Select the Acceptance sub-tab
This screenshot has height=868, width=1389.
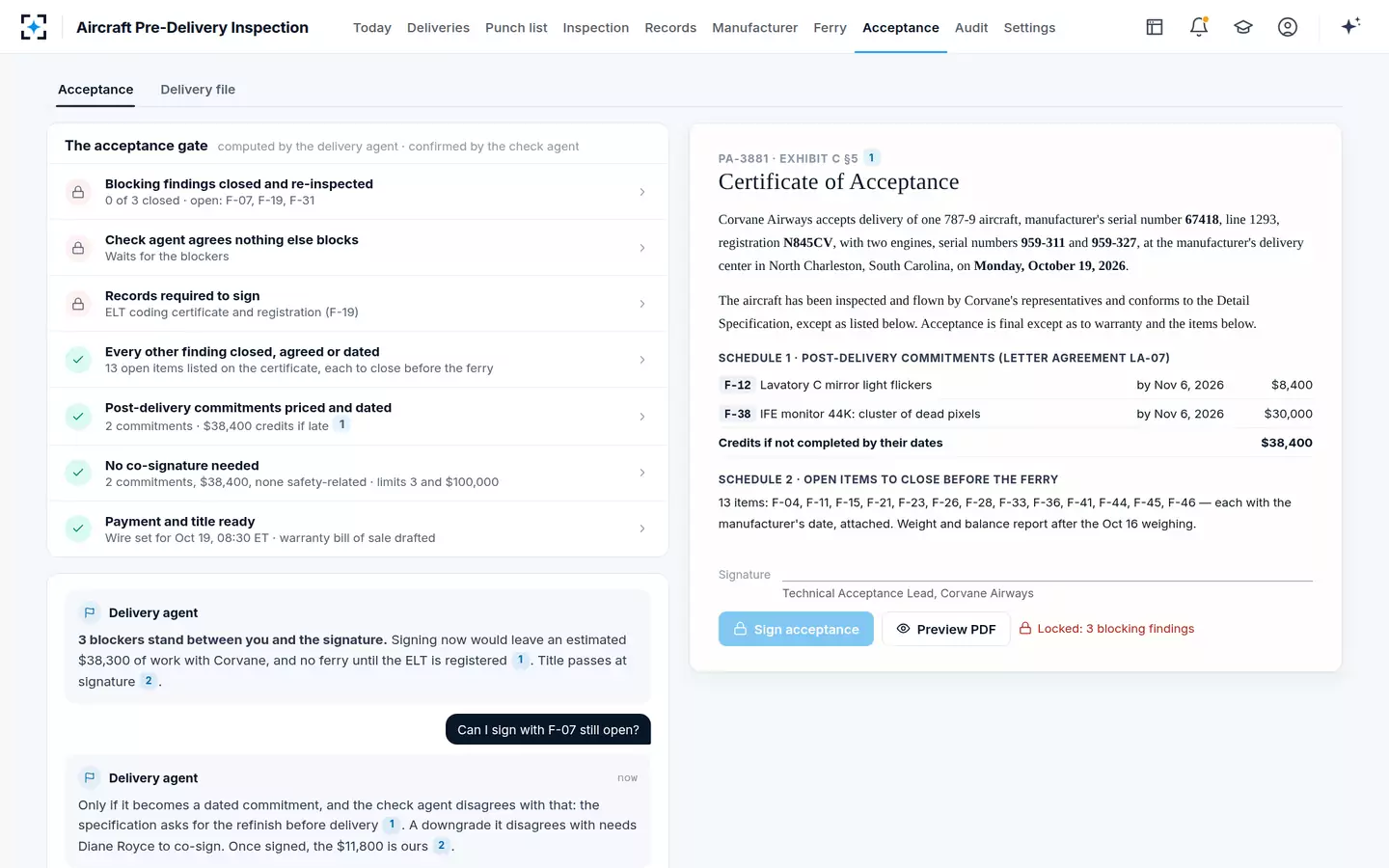tap(95, 90)
